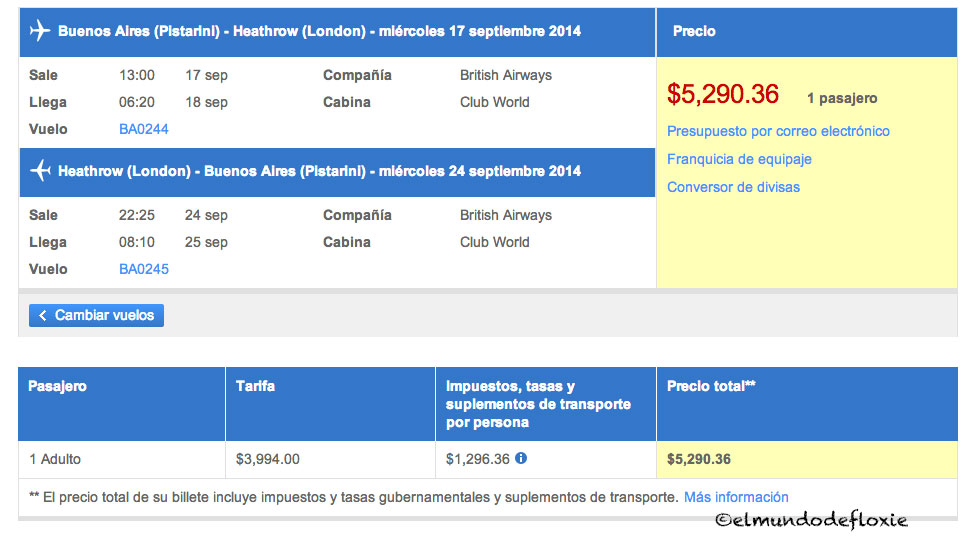Click the return flight airplane icon
978x552 pixels.
pos(40,170)
